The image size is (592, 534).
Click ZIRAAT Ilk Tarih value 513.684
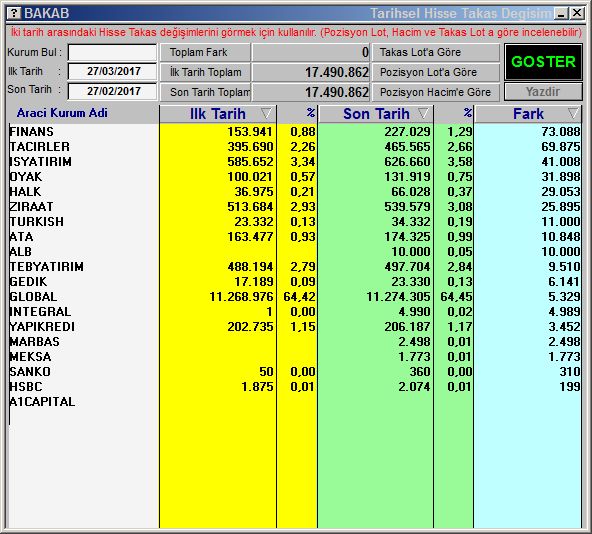[250, 207]
